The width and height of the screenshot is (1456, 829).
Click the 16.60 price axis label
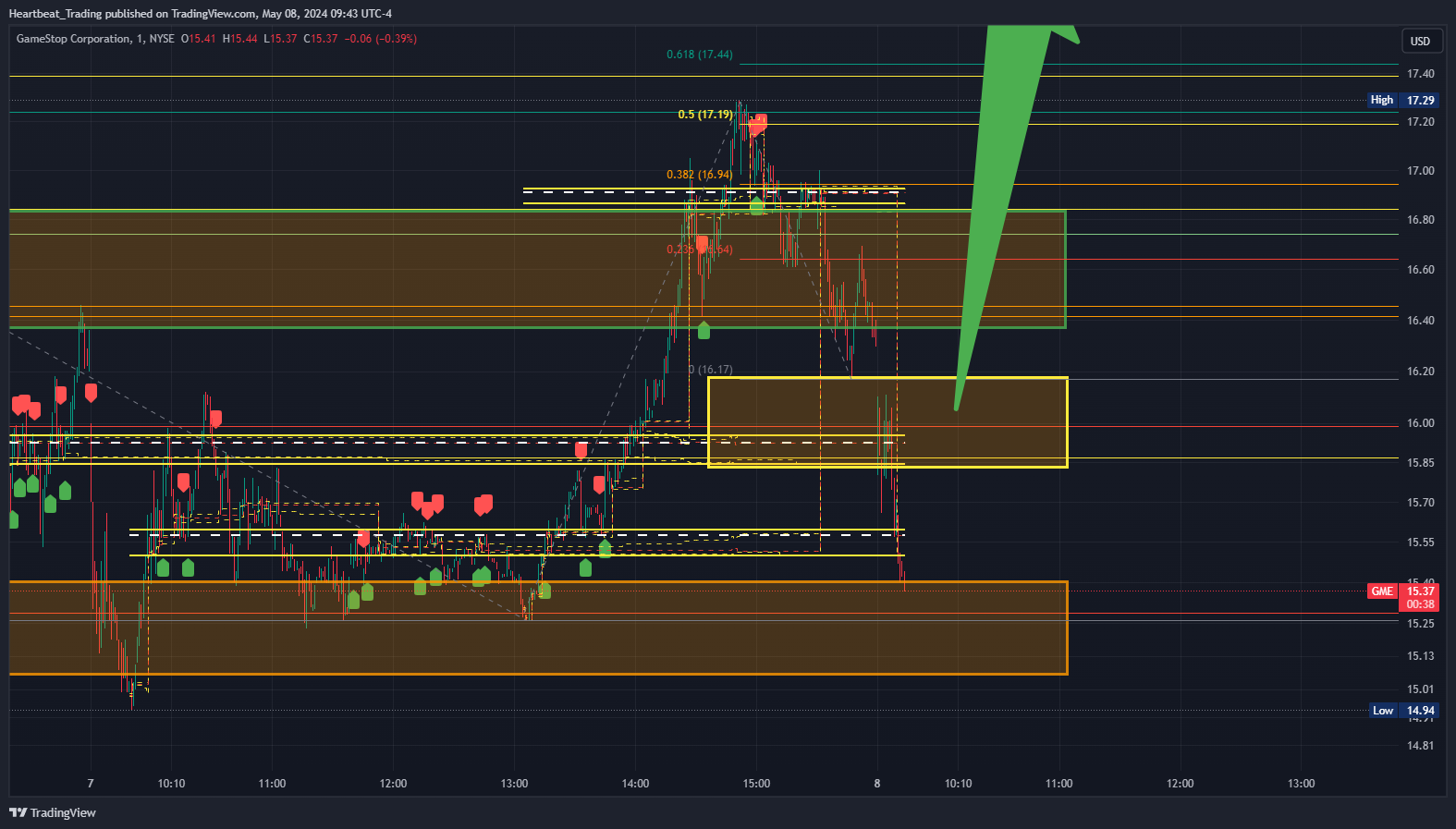(1421, 270)
